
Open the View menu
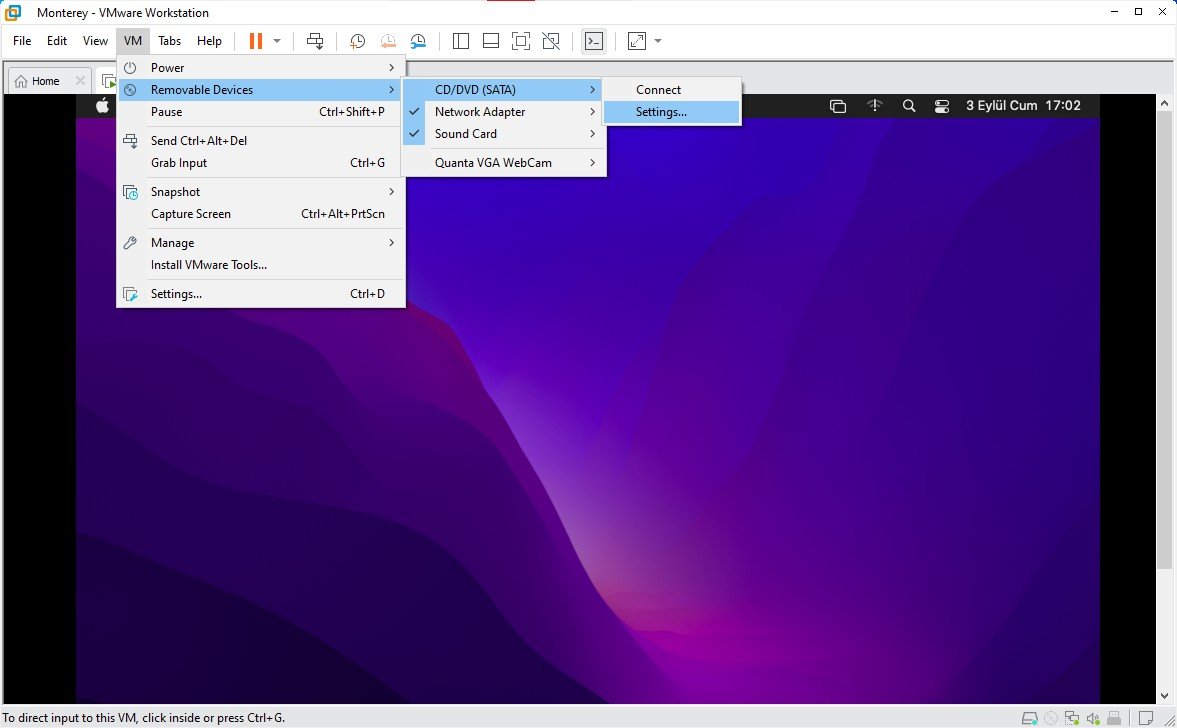click(x=95, y=41)
